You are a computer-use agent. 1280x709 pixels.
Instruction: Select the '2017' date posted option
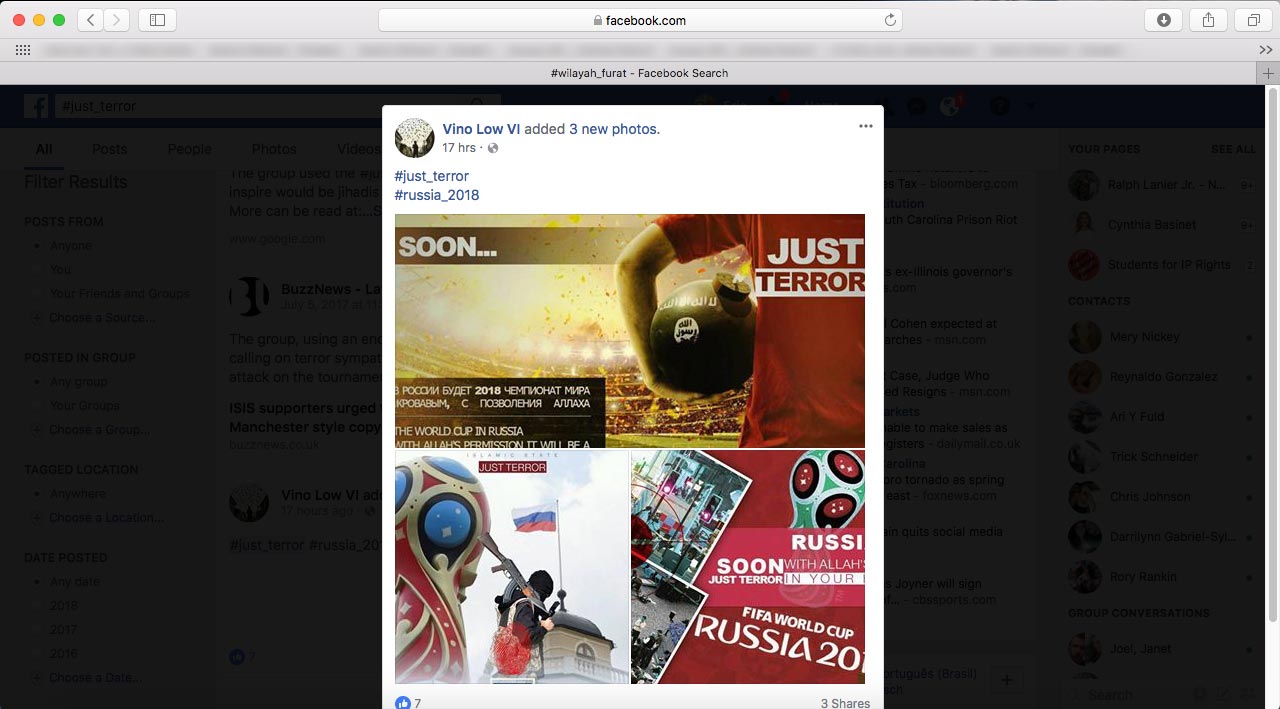pos(63,630)
